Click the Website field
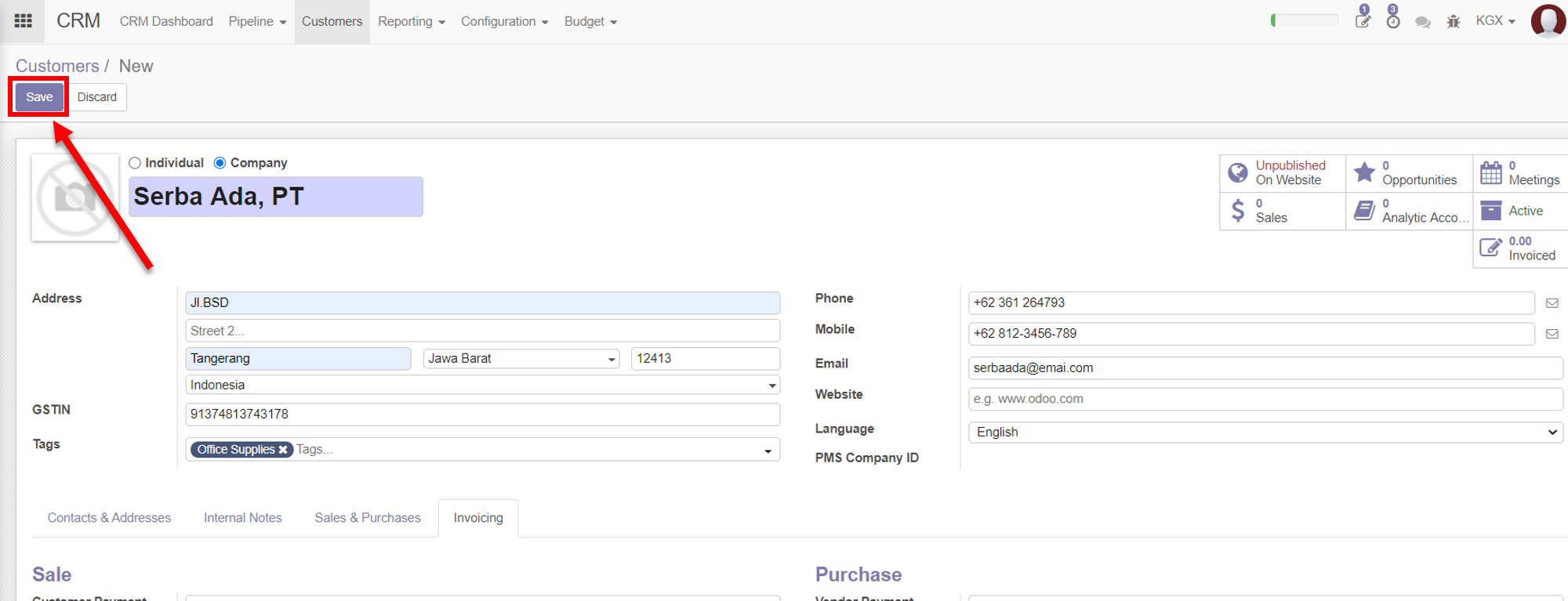Viewport: 1568px width, 601px height. (1266, 399)
